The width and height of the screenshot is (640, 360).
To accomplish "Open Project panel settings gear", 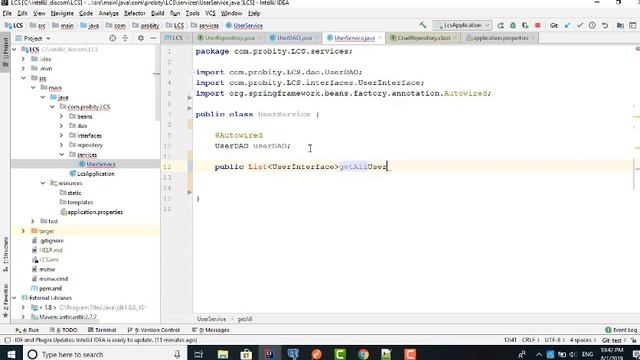I will pyautogui.click(x=141, y=38).
